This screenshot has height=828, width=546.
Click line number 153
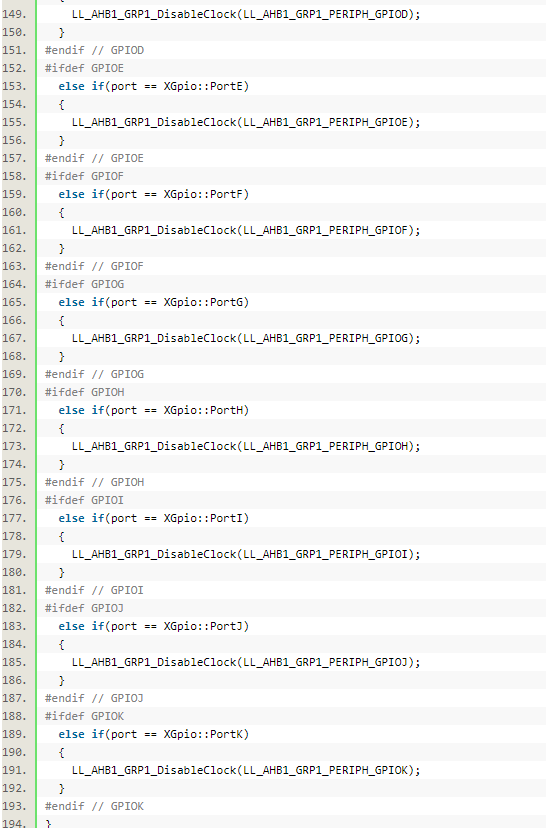click(x=14, y=86)
